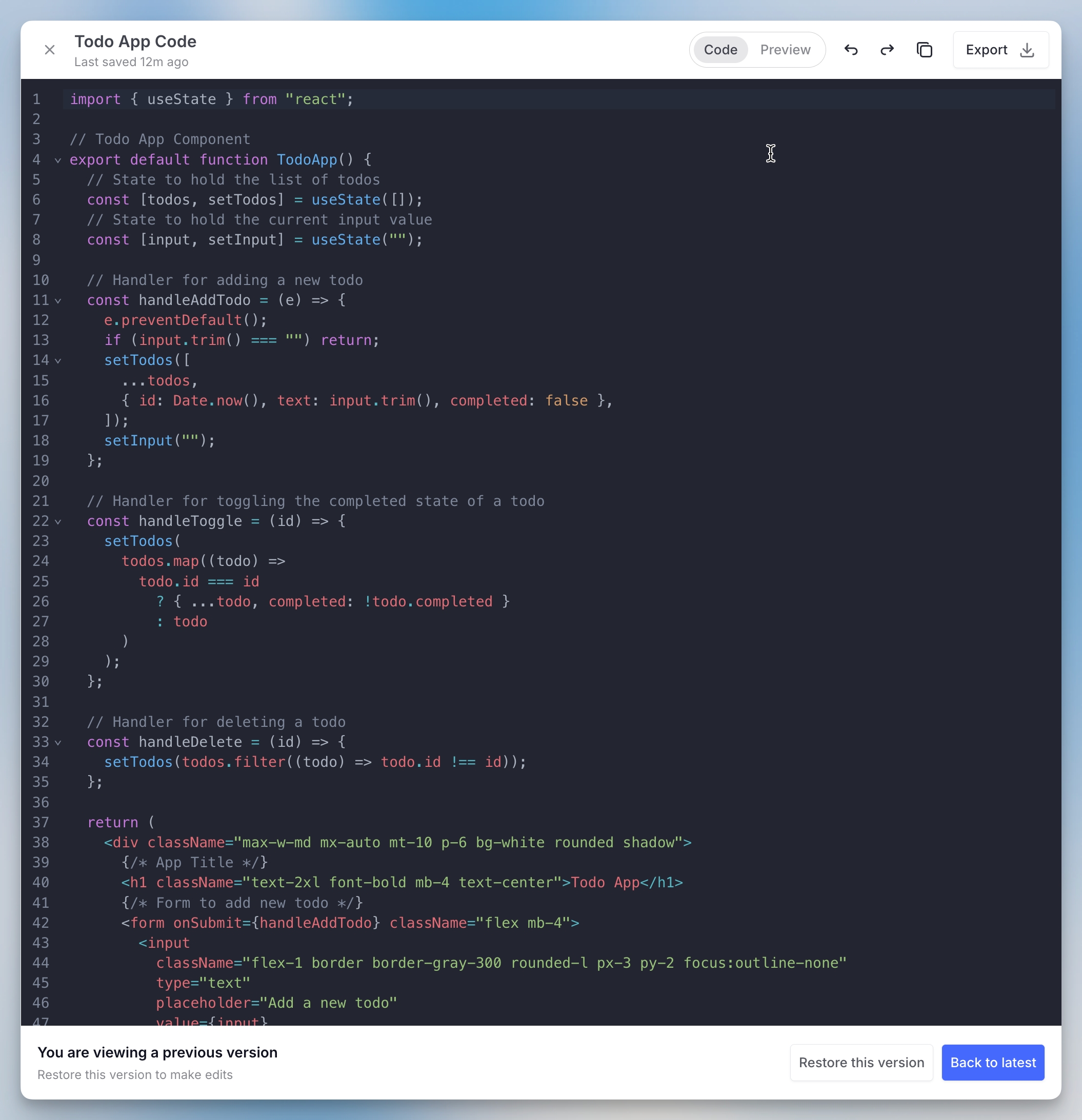Click Back to latest button
The image size is (1082, 1120).
[992, 1062]
